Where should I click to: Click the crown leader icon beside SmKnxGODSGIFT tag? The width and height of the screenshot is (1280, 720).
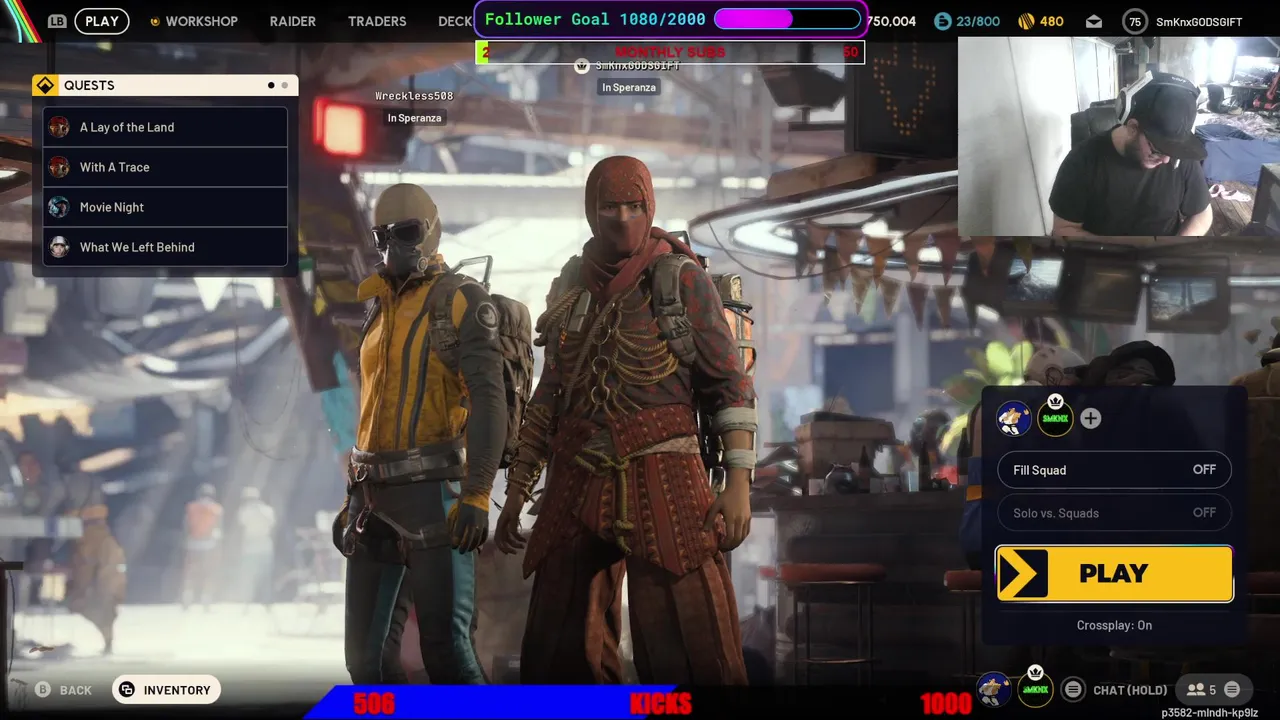tap(582, 65)
